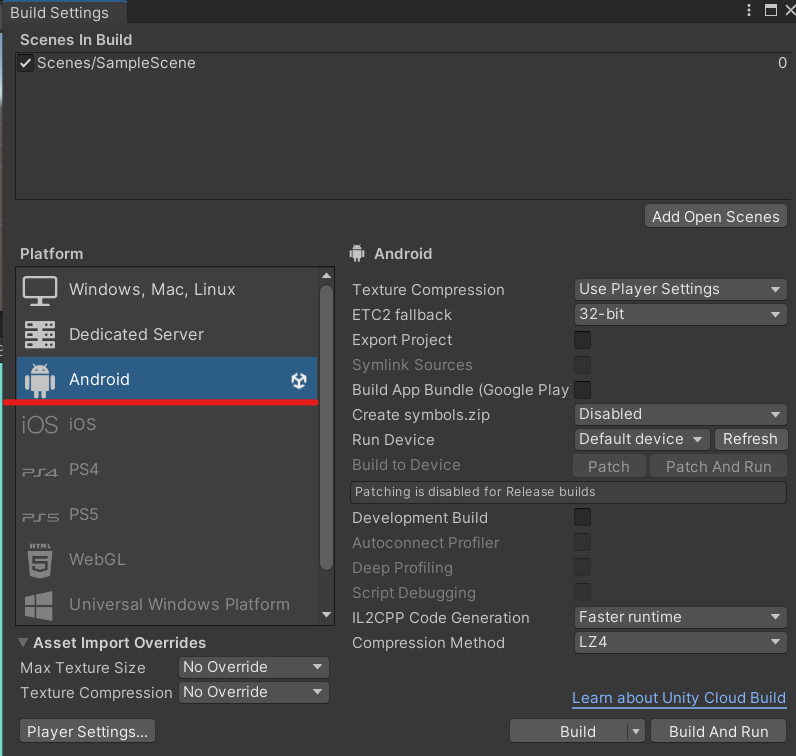
Task: Enable the Export Project checkbox
Action: [x=582, y=340]
